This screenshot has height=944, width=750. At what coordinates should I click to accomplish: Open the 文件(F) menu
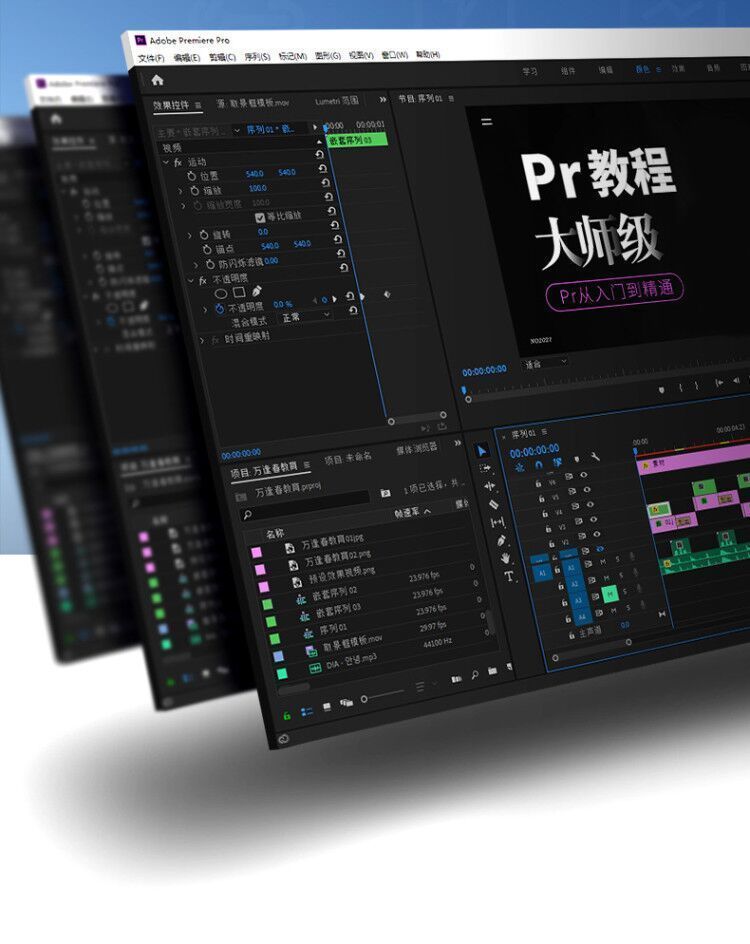150,58
